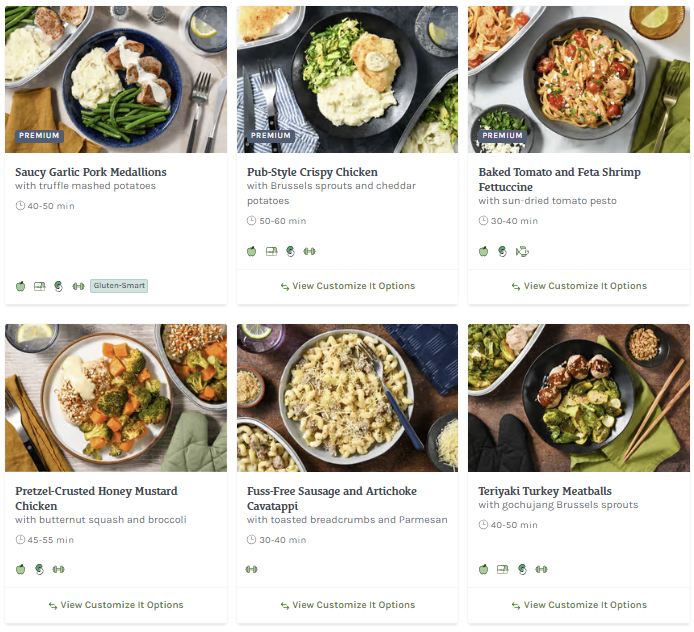The image size is (694, 632).
Task: Open the Saucy Garlic Pork Medallions title
Action: click(91, 172)
